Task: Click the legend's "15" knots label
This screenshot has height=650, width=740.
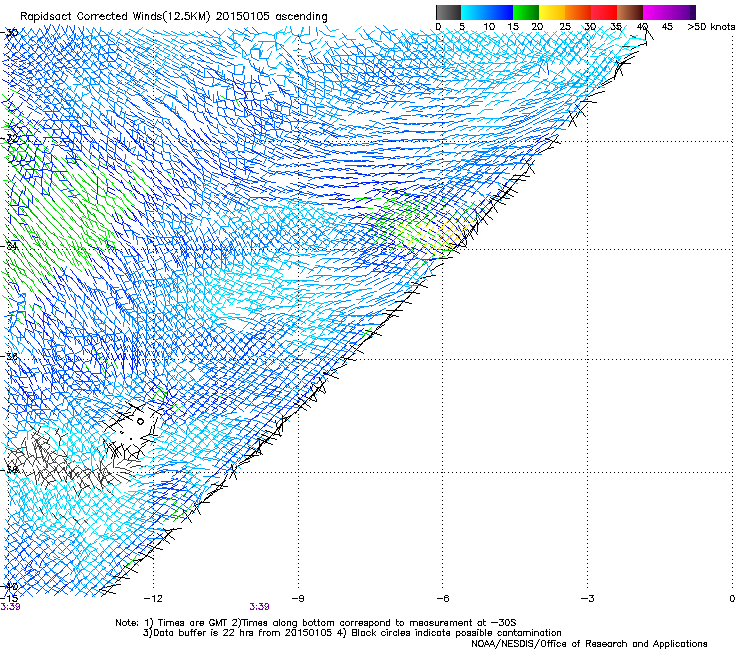Action: click(513, 27)
